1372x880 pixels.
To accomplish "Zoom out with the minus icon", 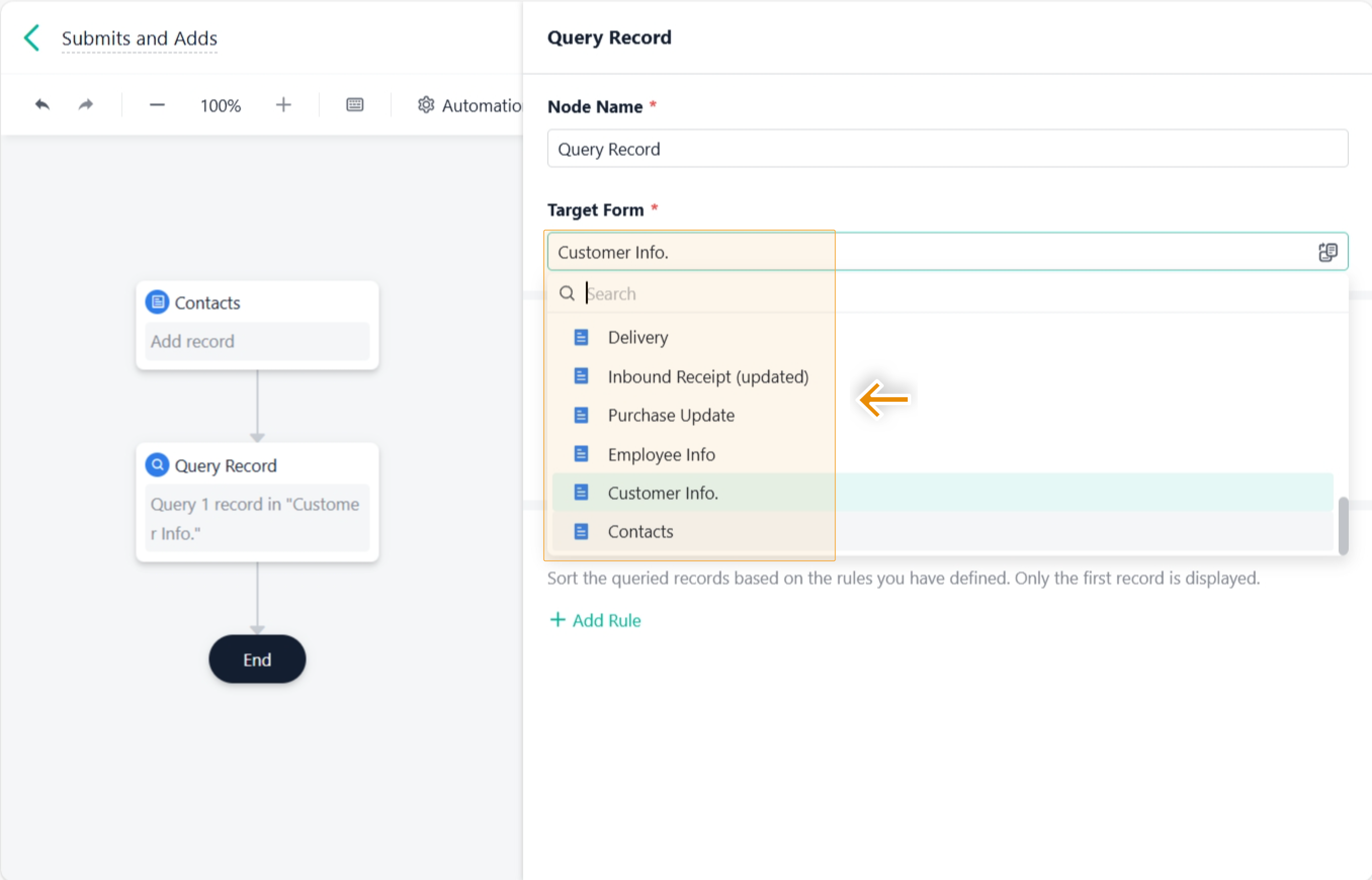I will (157, 105).
